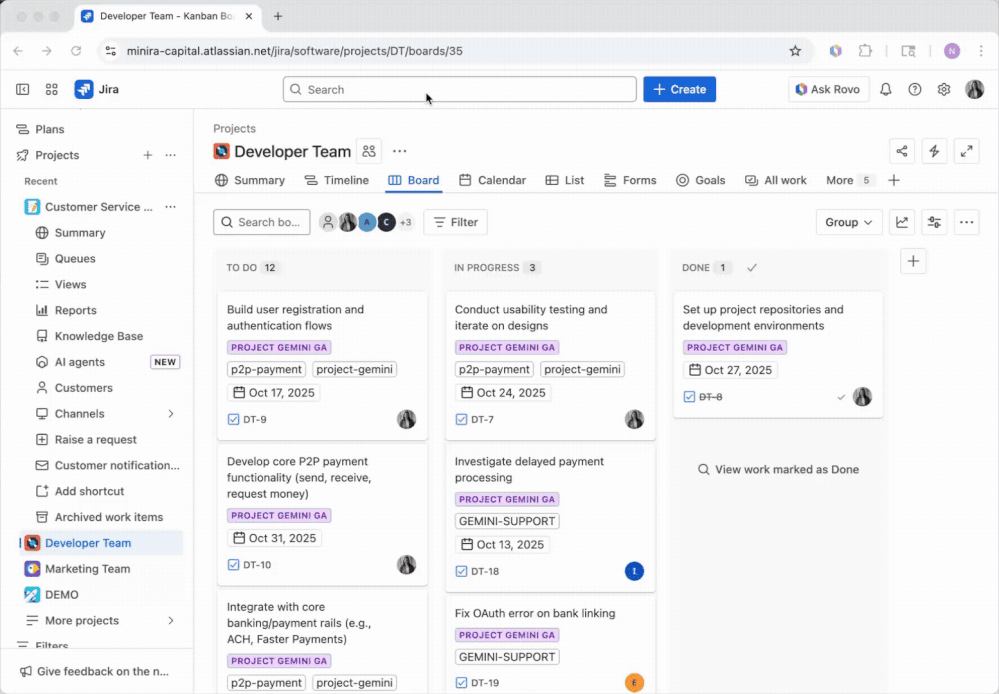Open view settings sliders icon

click(934, 222)
